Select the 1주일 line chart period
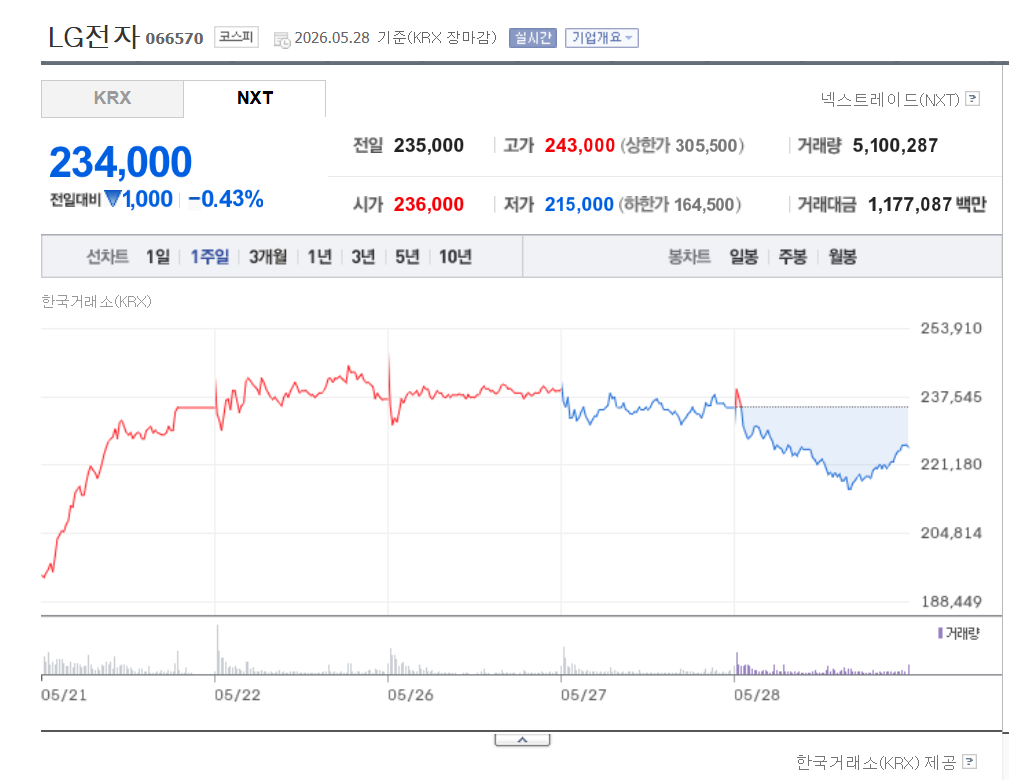 tap(210, 257)
